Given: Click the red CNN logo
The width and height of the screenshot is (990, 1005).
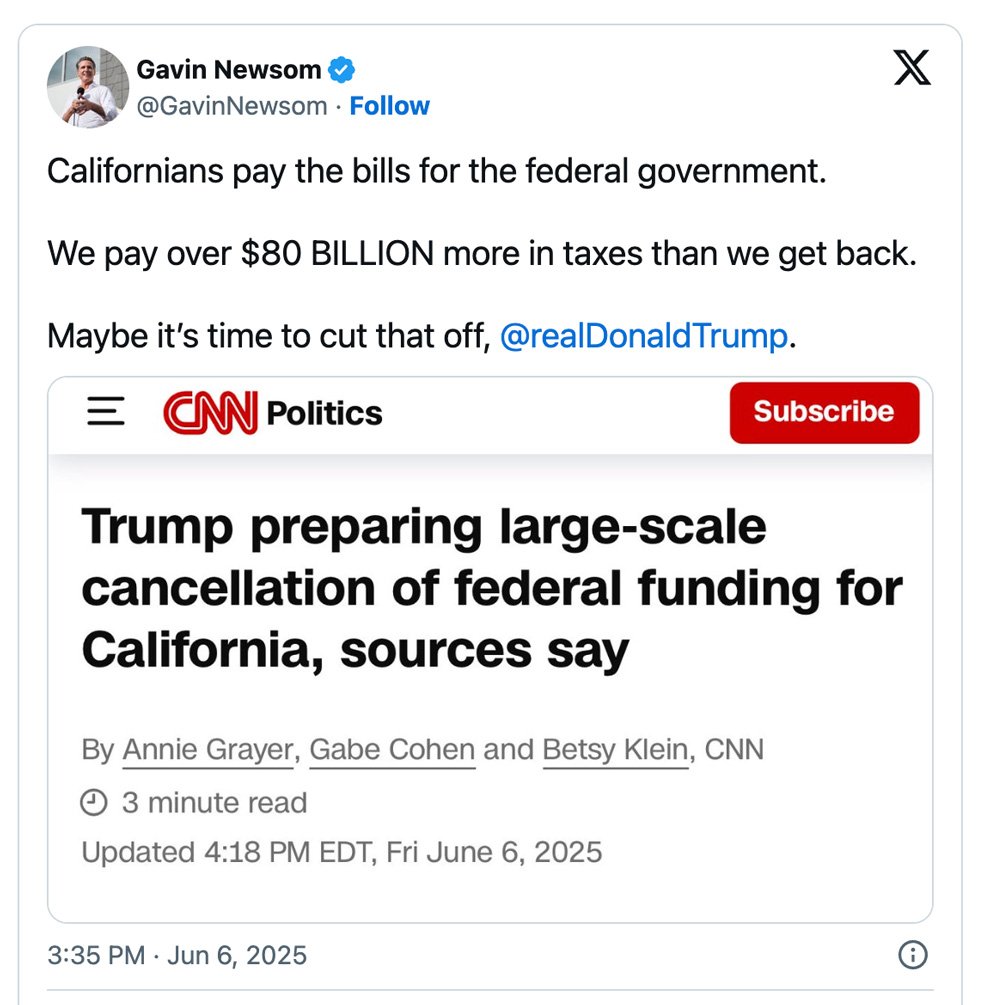Looking at the screenshot, I should pos(210,413).
